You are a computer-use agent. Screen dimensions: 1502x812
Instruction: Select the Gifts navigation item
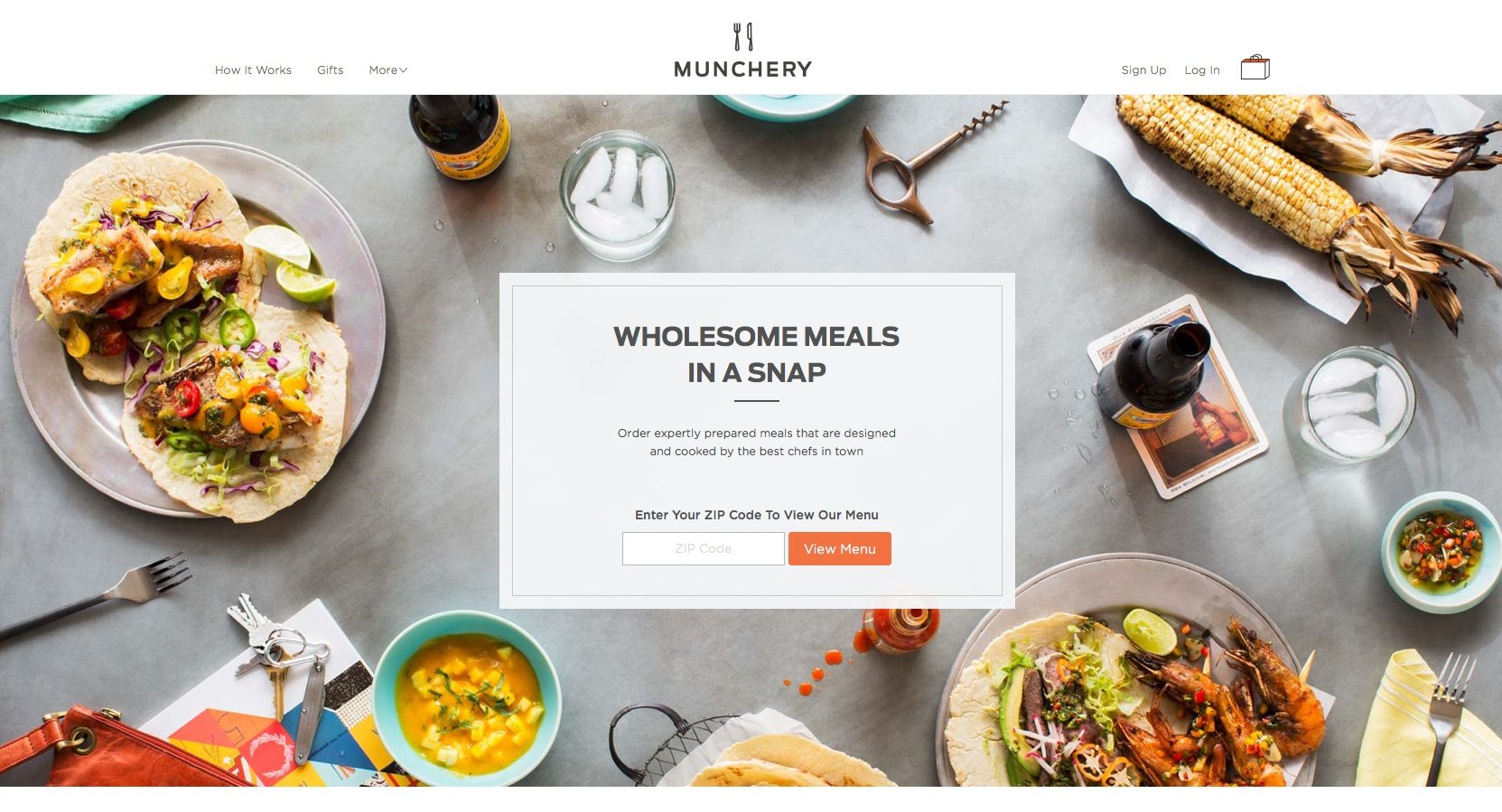[x=330, y=70]
